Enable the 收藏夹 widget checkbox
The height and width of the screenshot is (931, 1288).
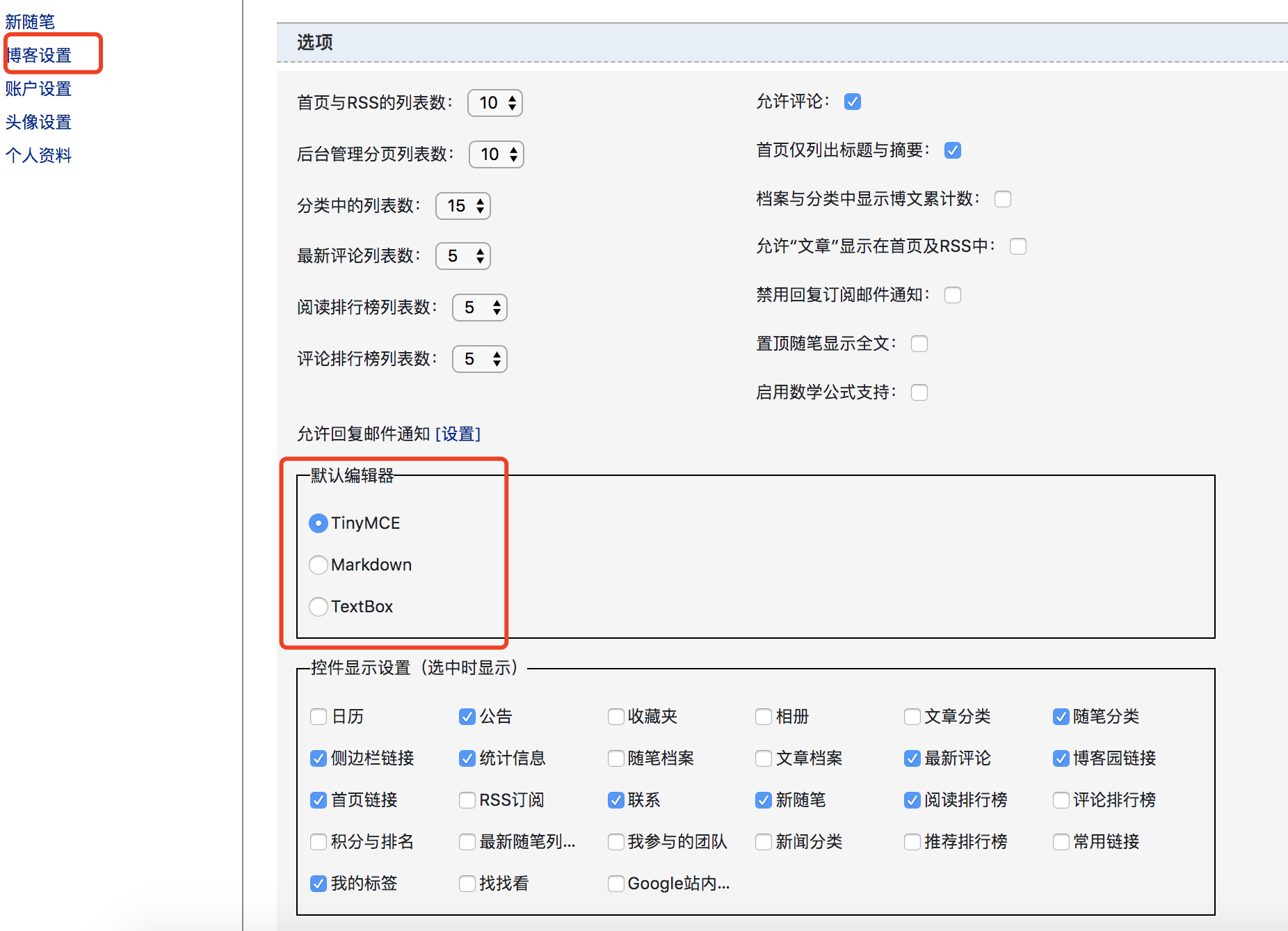(616, 717)
